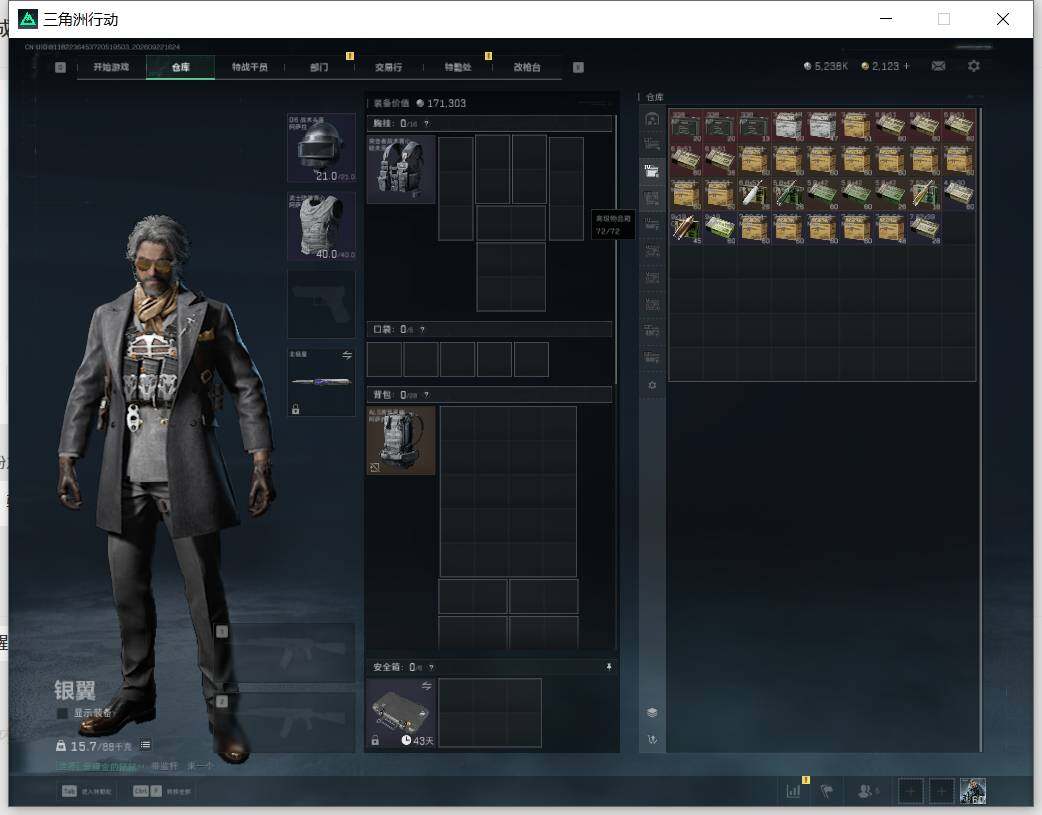Open the friends icon in bottom bar
Viewport: 1042px width, 815px height.
point(866,791)
